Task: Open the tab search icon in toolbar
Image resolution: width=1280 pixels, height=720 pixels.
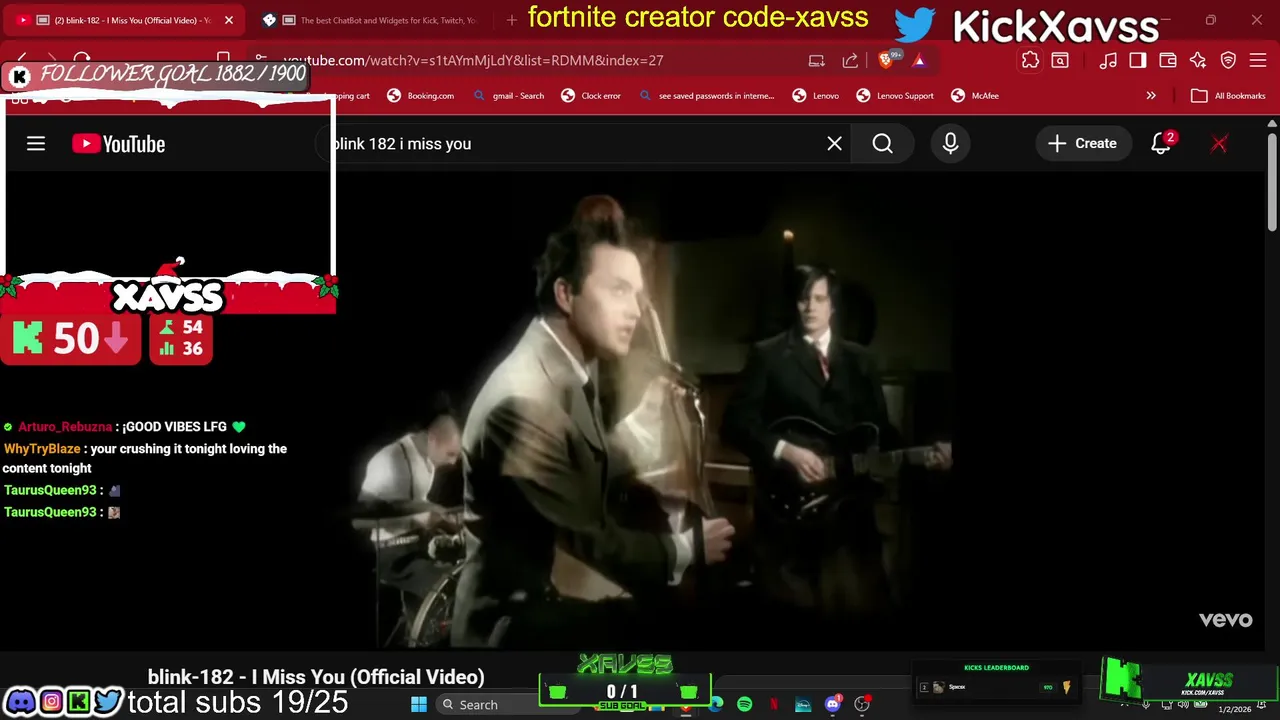Action: point(1060,60)
